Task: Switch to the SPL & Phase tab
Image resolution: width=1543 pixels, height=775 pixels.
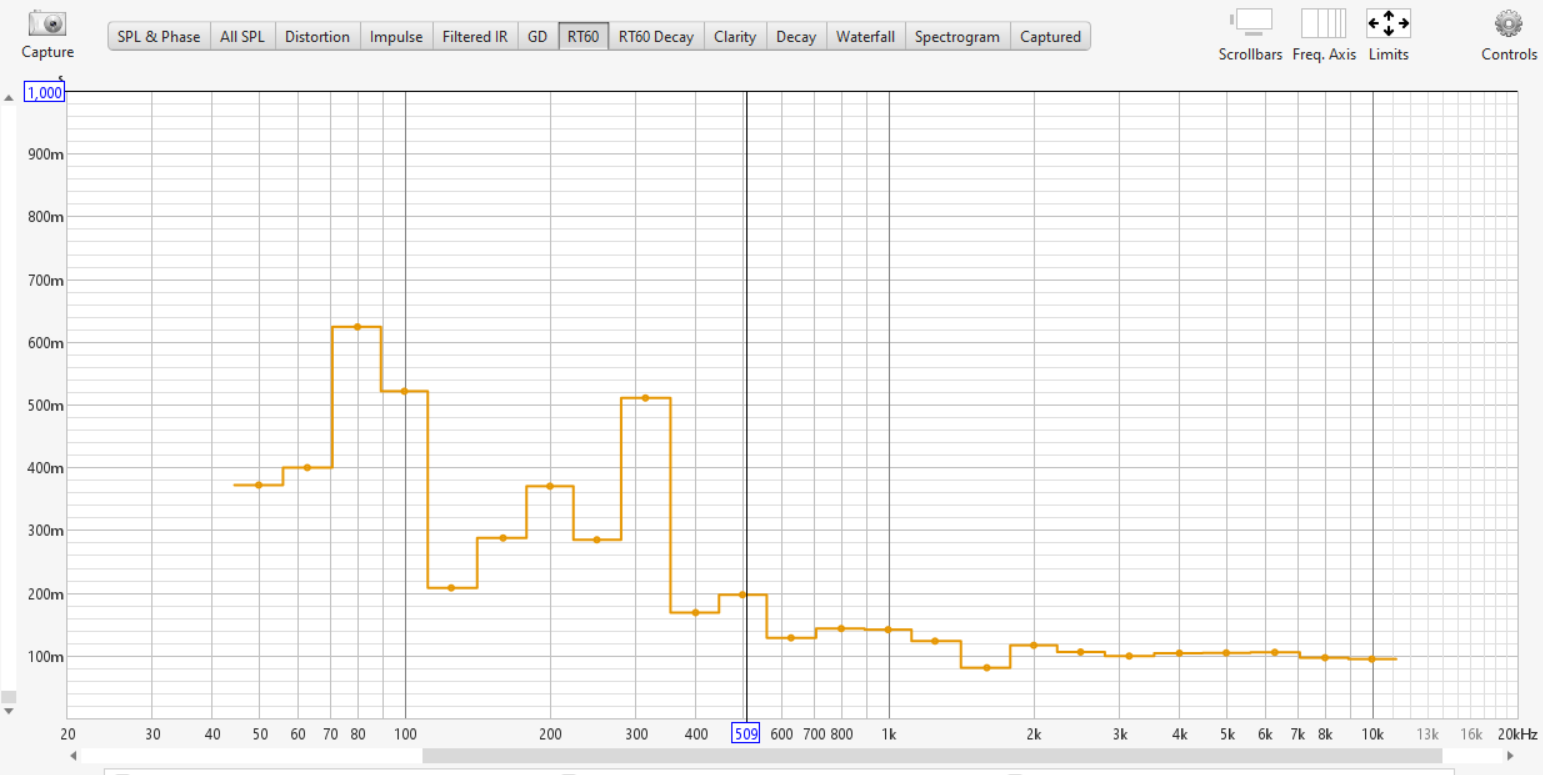Action: [x=159, y=37]
